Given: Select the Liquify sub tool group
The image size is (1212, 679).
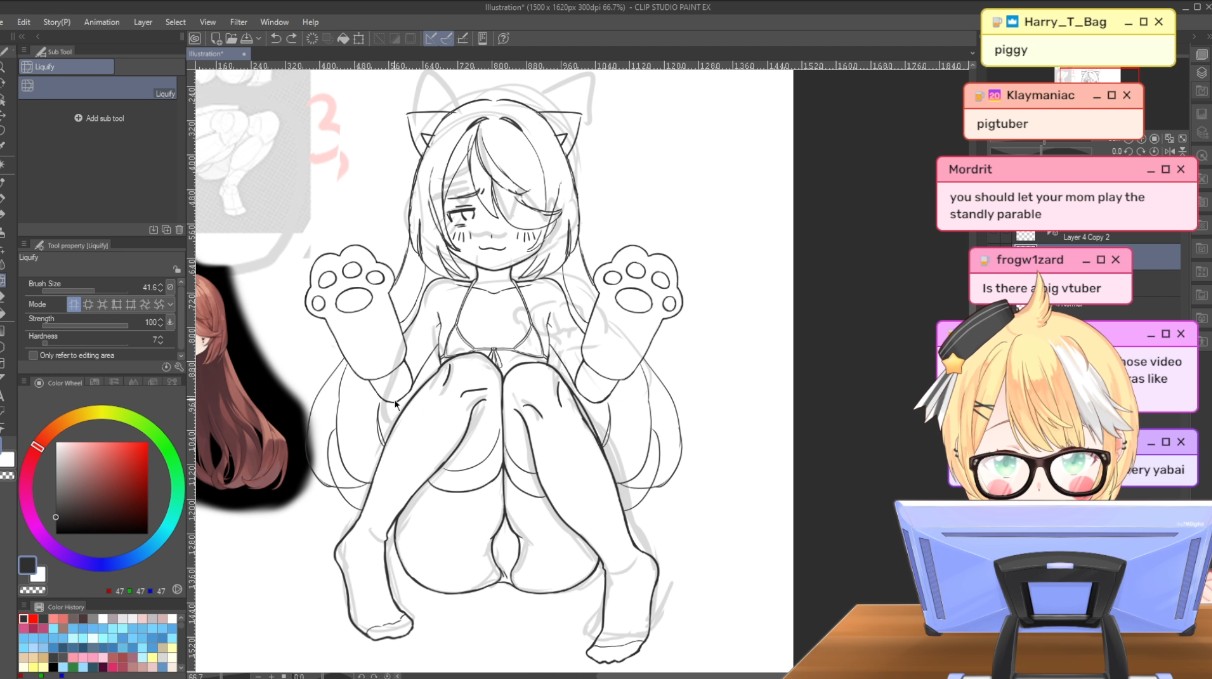Looking at the screenshot, I should click(66, 67).
